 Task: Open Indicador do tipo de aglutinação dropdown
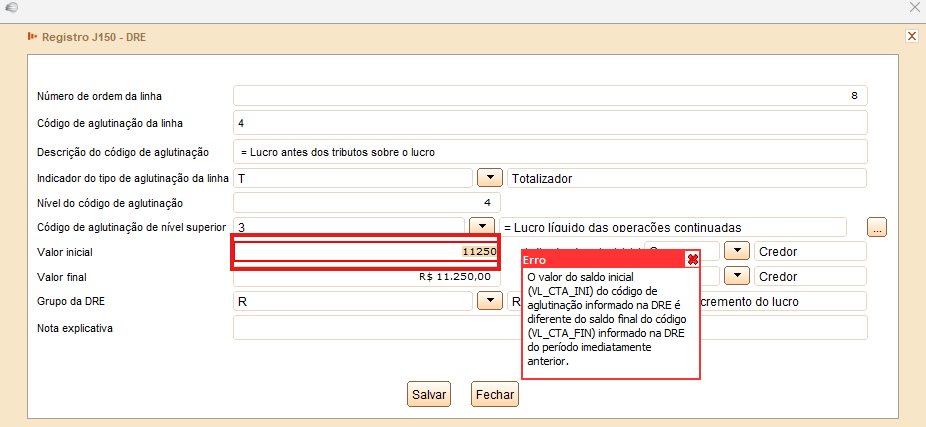pos(489,178)
